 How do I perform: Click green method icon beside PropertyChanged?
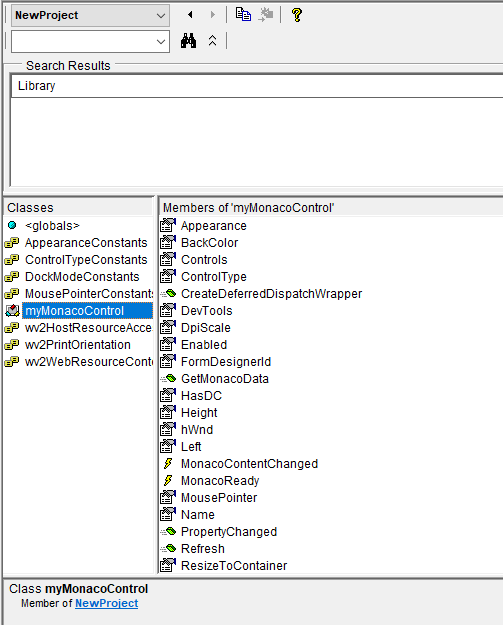click(168, 531)
